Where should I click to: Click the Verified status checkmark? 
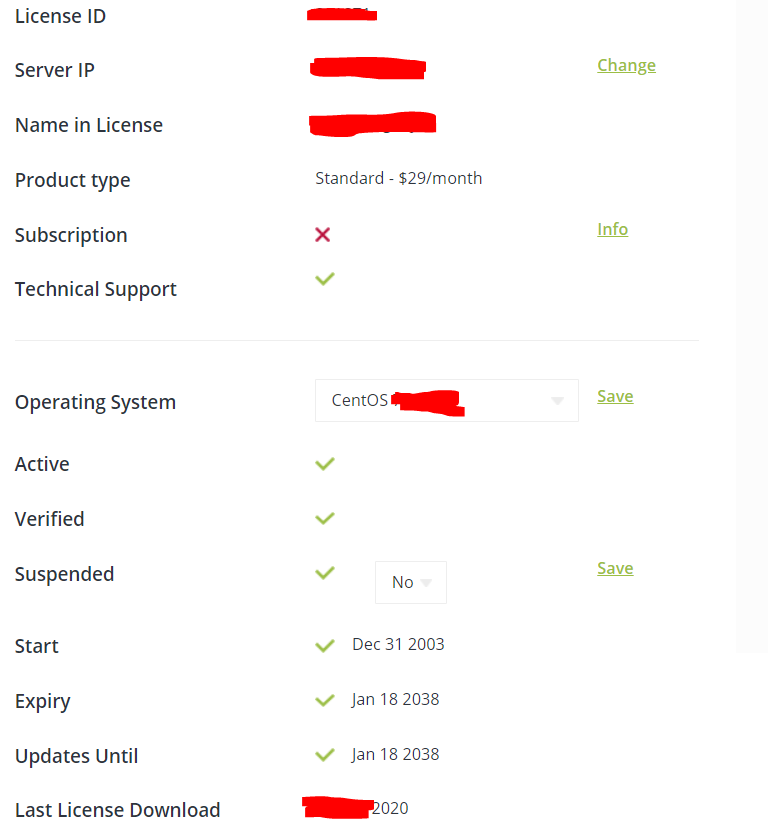[x=324, y=518]
